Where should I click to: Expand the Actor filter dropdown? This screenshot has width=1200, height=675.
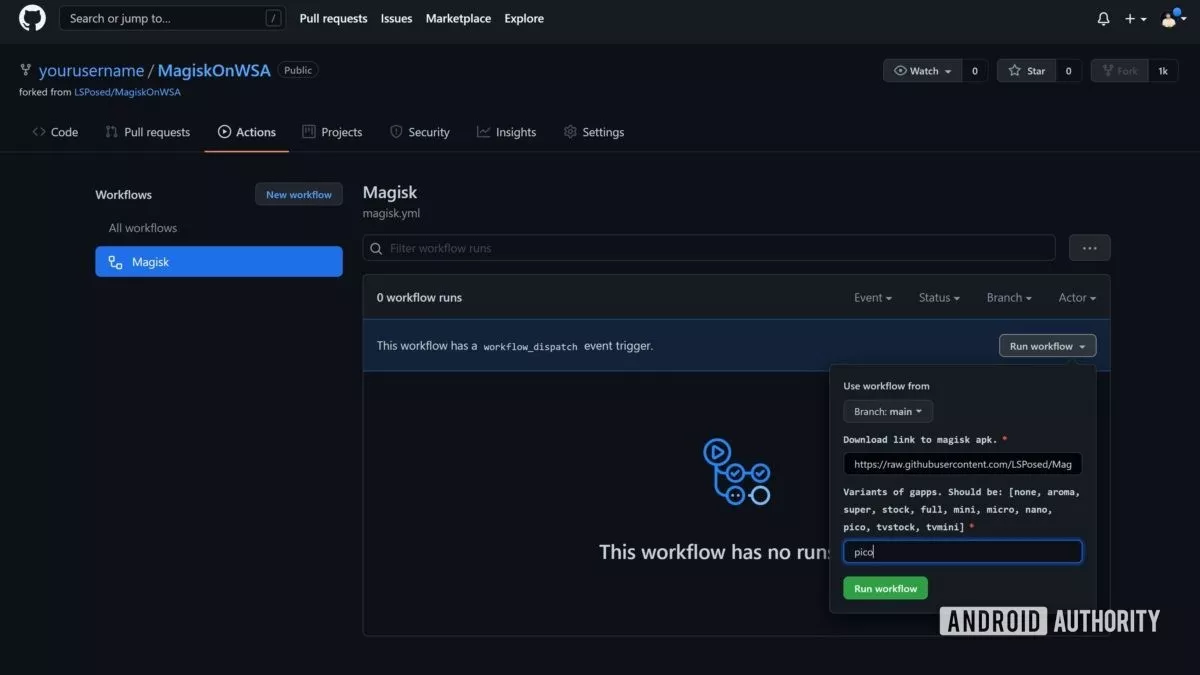(x=1077, y=297)
